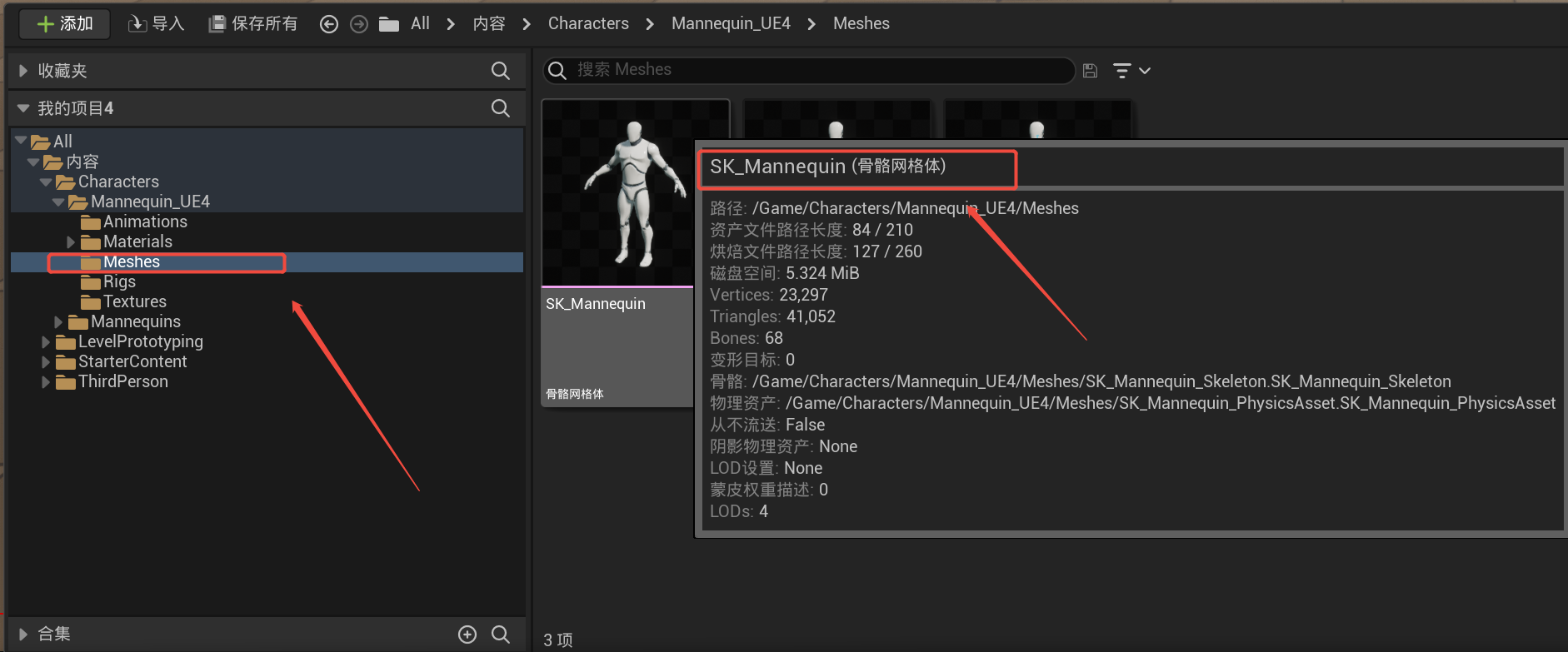Add a new collection with plus icon
Image resolution: width=1568 pixels, height=652 pixels.
click(467, 635)
